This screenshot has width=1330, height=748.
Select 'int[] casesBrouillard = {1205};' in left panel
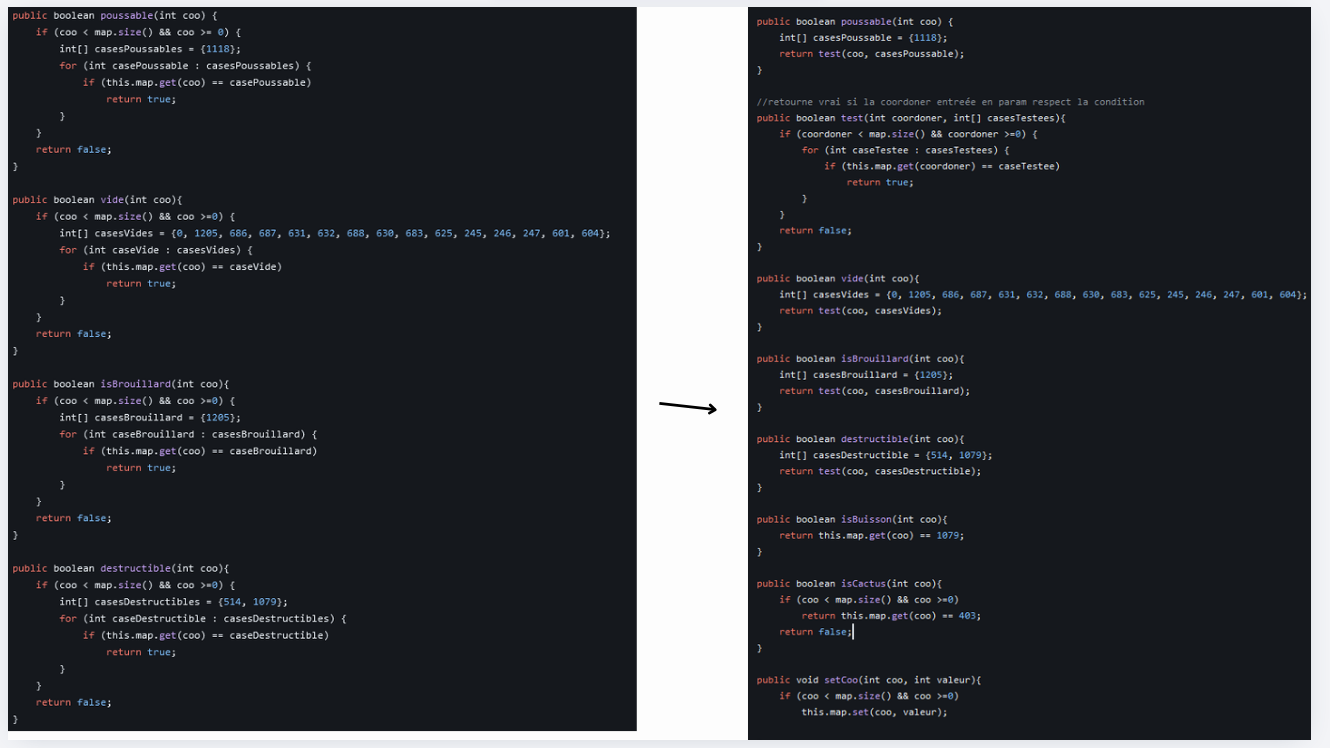(x=150, y=417)
